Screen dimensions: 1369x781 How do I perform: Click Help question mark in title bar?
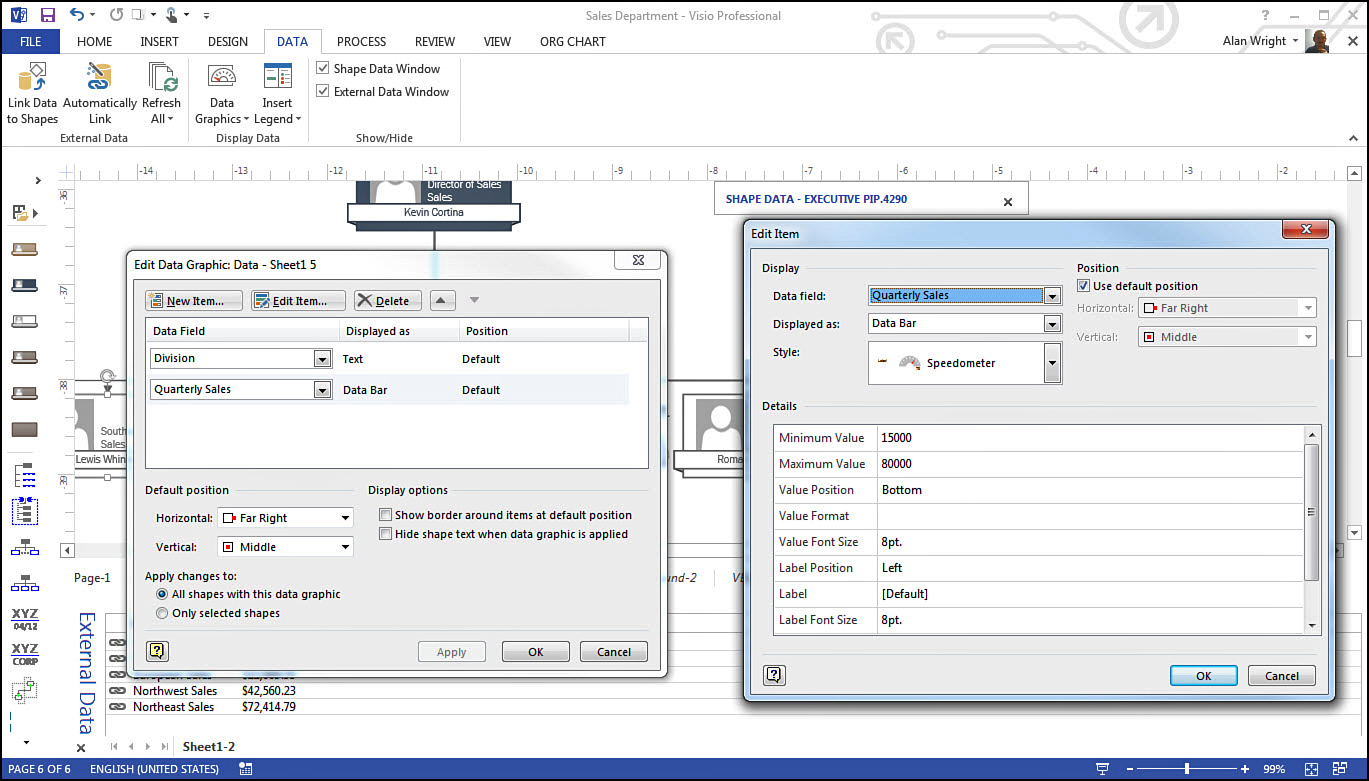point(1266,15)
